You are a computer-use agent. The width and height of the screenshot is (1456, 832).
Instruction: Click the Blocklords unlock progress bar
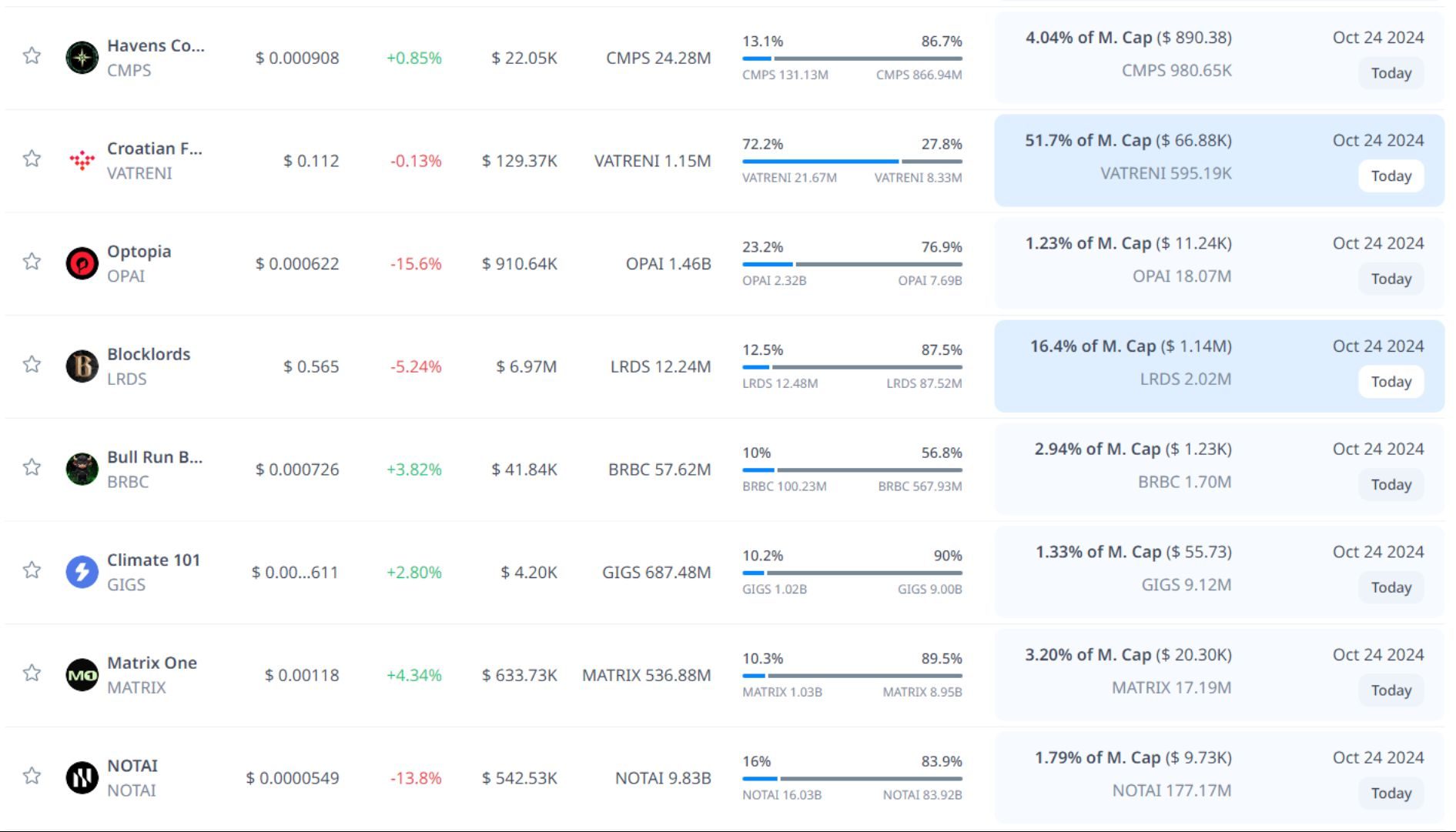click(x=852, y=367)
